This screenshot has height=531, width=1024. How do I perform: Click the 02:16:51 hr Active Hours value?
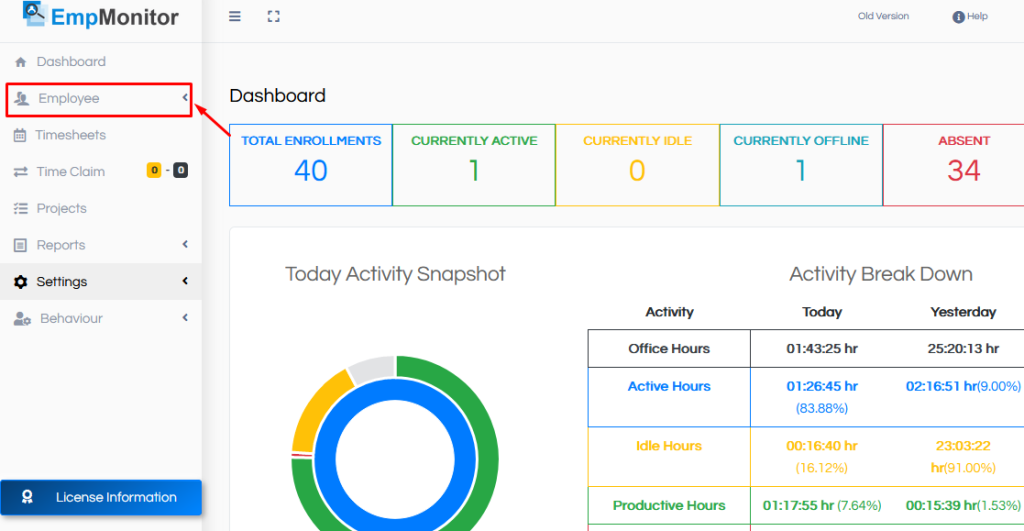pyautogui.click(x=941, y=387)
